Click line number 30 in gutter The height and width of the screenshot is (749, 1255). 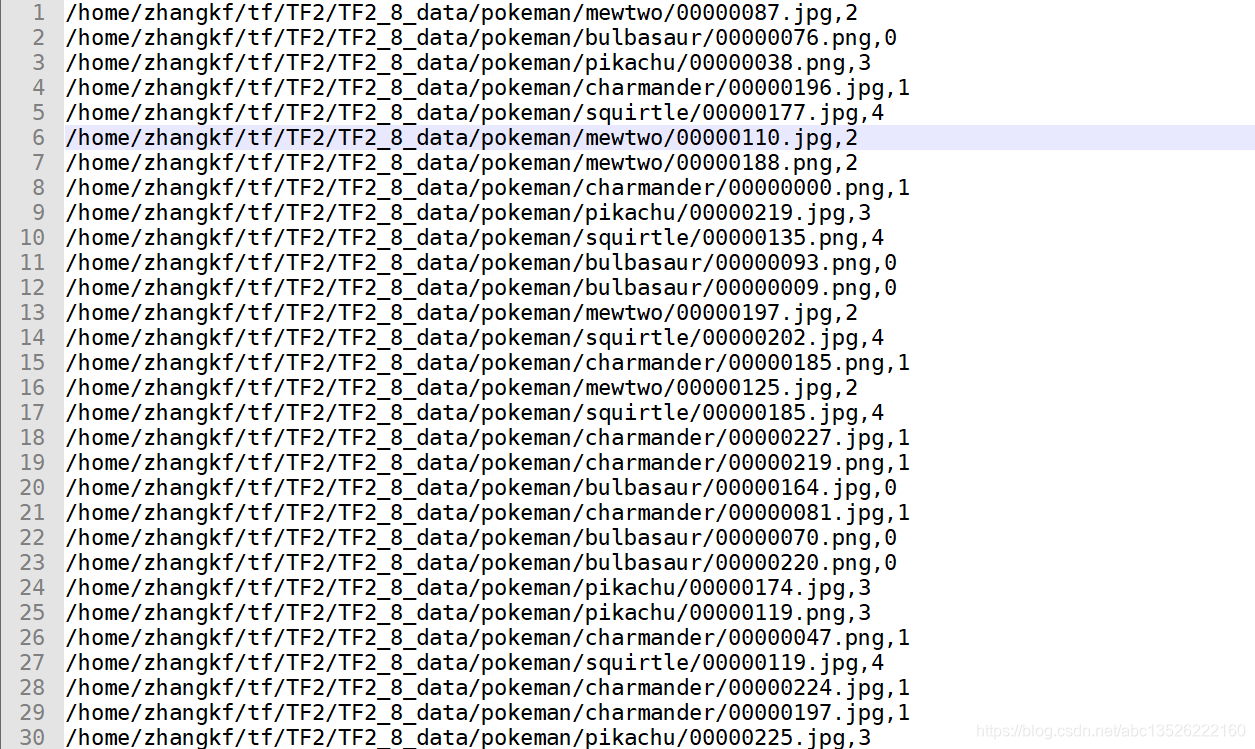pos(32,738)
